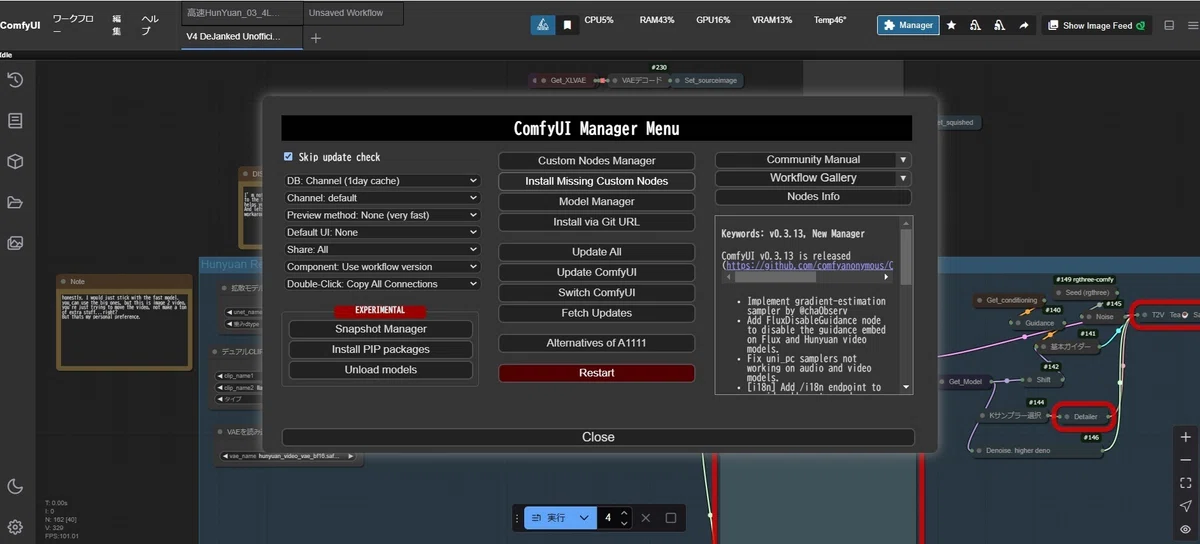This screenshot has height=544, width=1200.
Task: Cancel current run with X icon
Action: coord(645,518)
